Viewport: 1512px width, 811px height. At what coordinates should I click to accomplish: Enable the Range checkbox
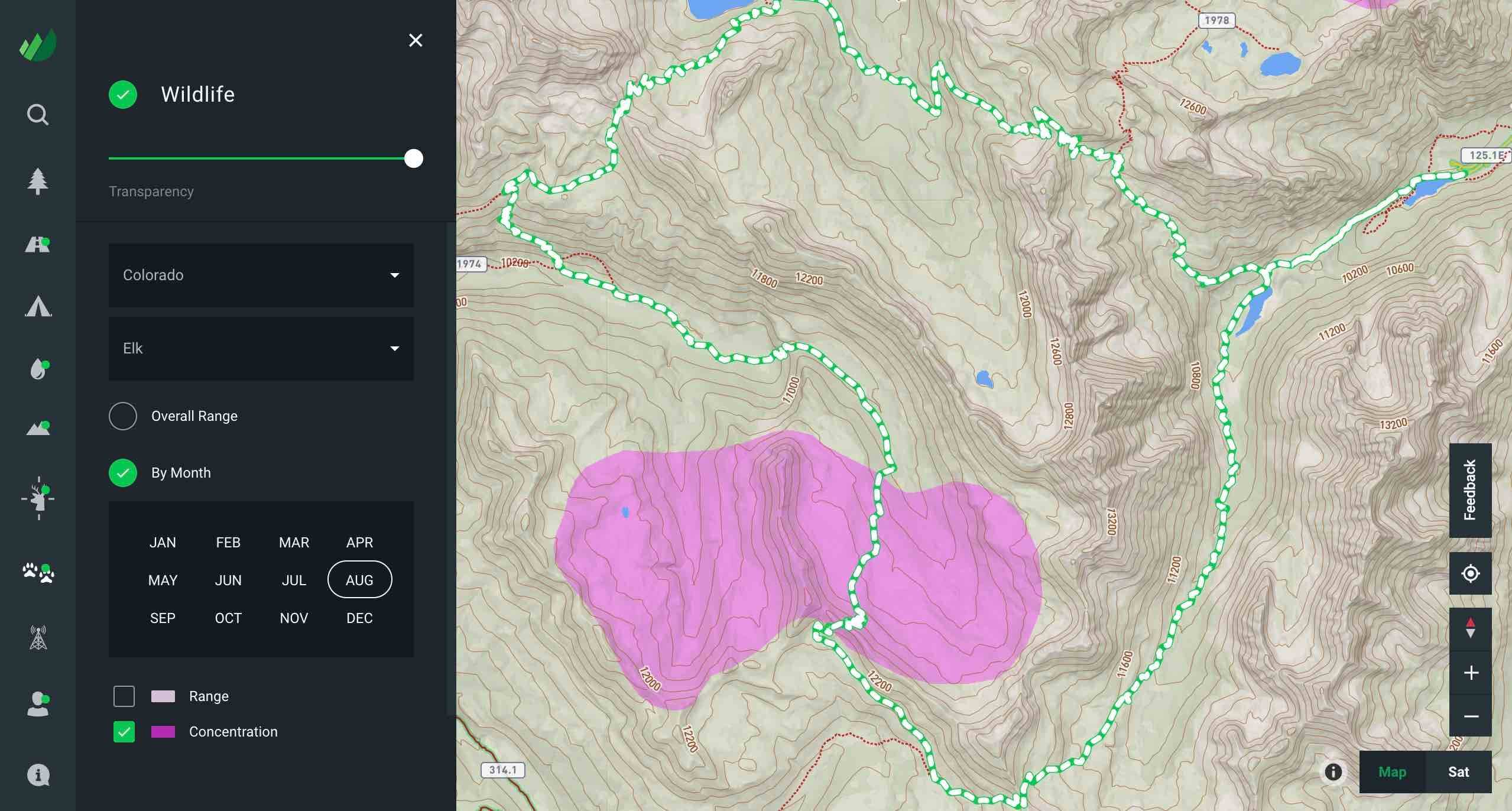click(x=124, y=696)
